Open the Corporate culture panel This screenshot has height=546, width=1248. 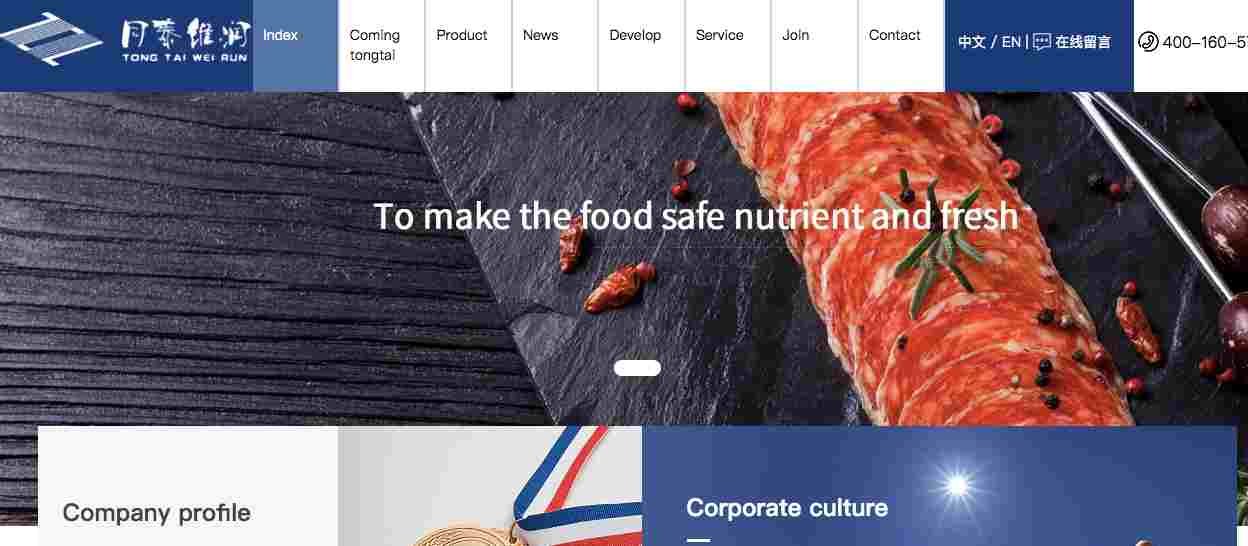click(x=787, y=508)
